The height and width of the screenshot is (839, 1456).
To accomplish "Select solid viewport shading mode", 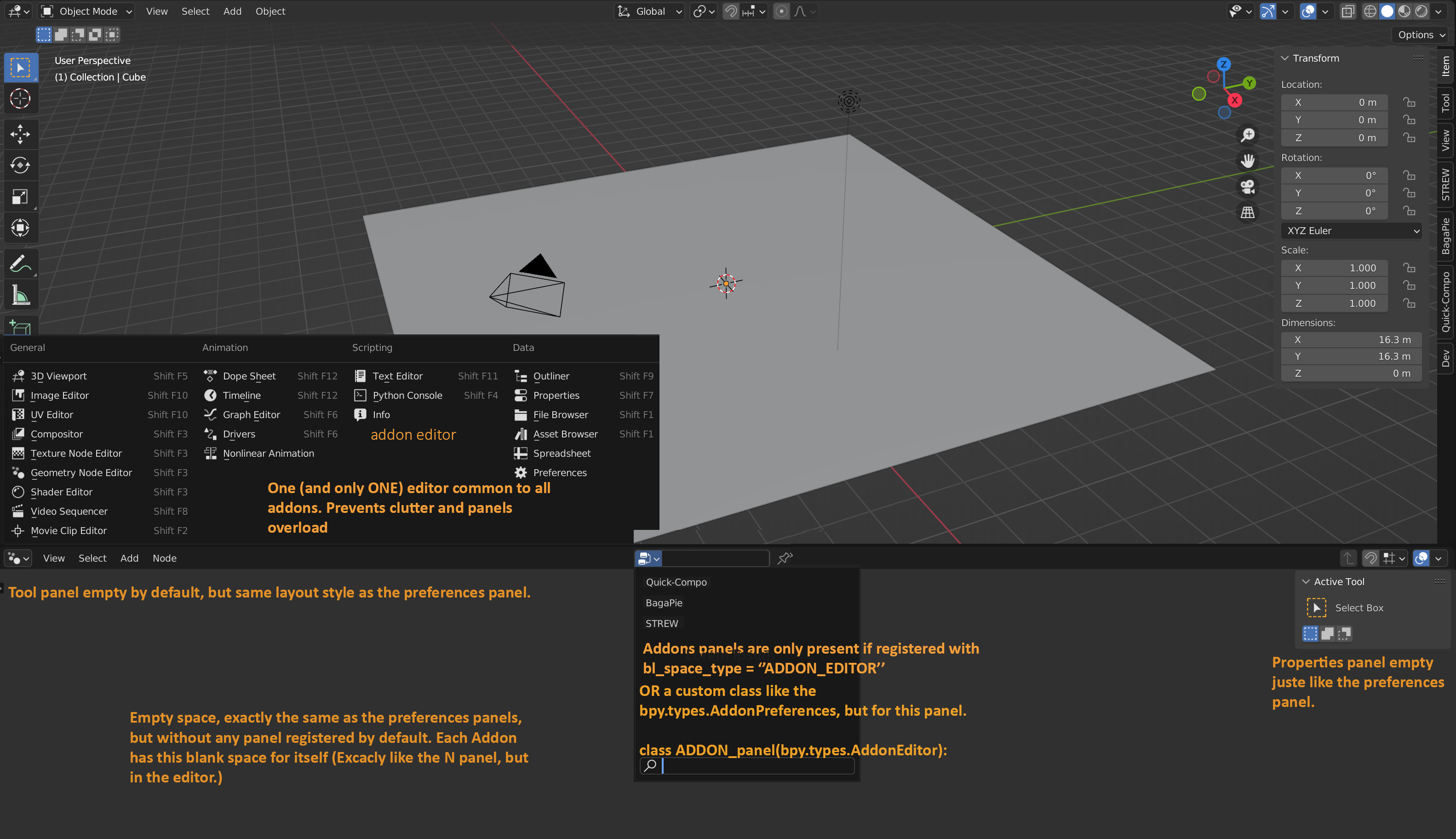I will point(1387,11).
